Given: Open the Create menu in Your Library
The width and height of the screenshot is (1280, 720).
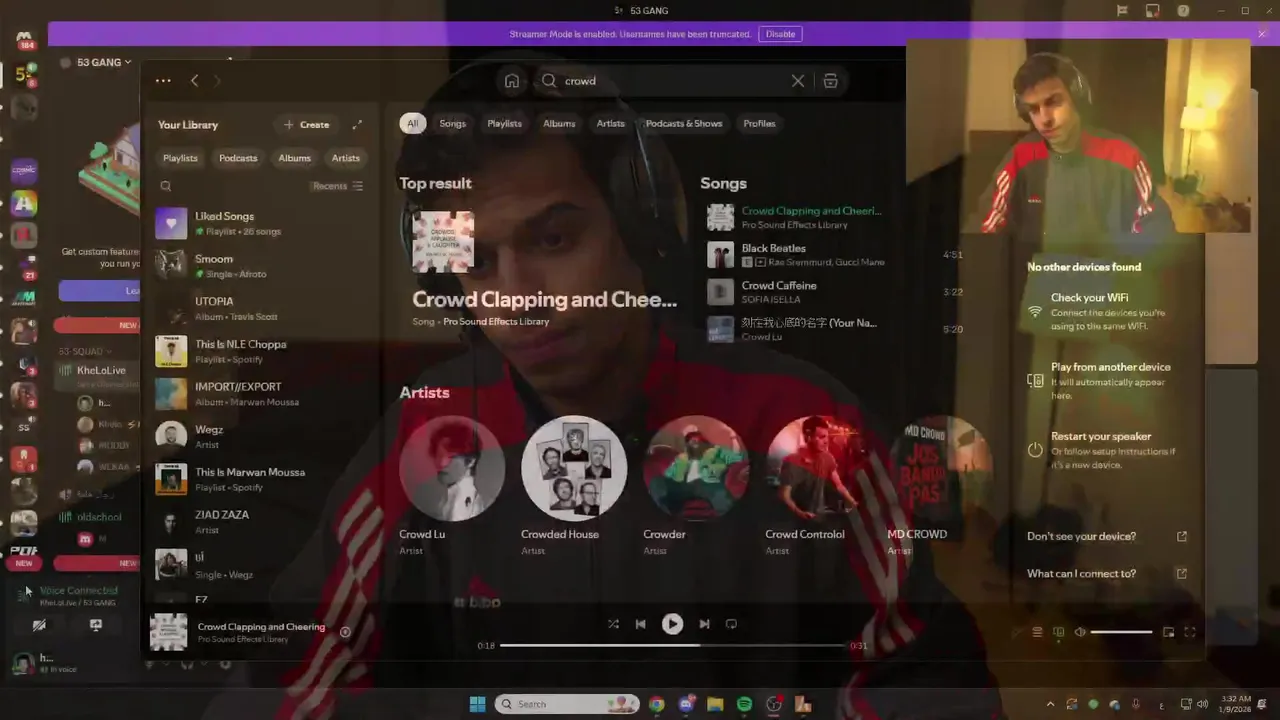Looking at the screenshot, I should [x=306, y=125].
